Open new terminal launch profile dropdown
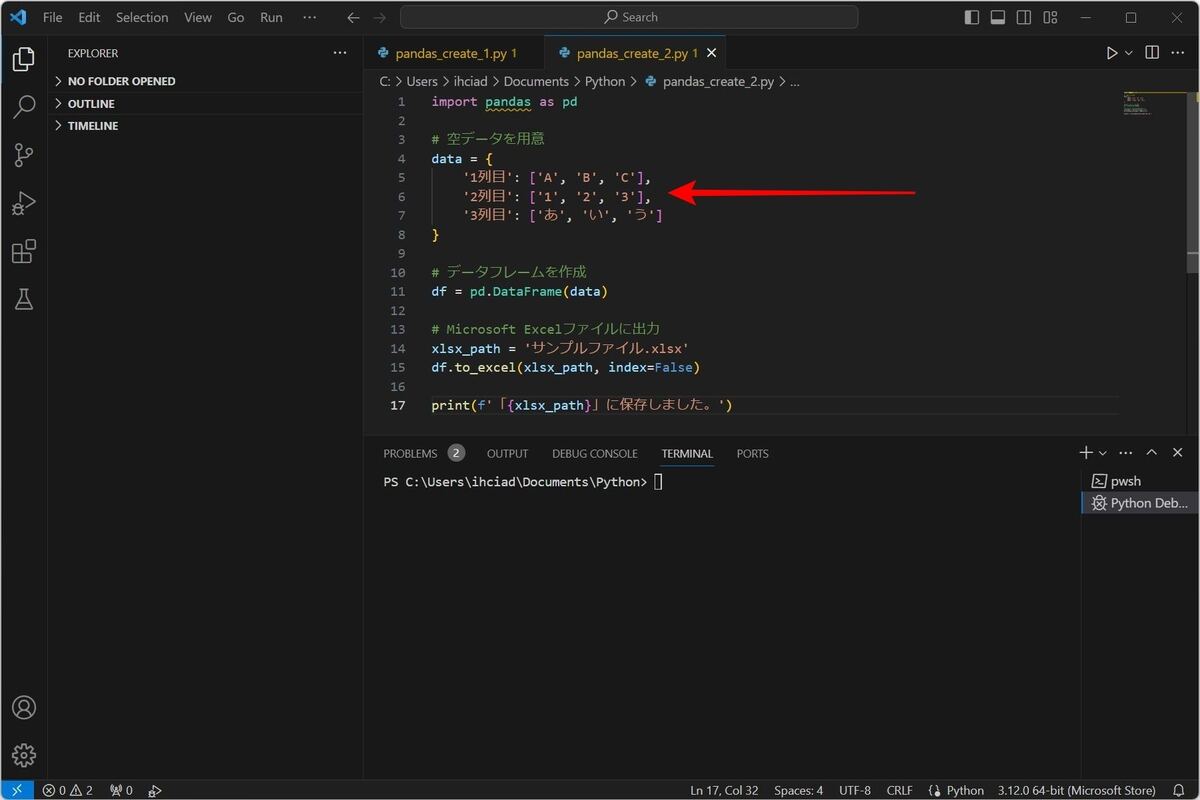The image size is (1200, 800). click(1103, 453)
